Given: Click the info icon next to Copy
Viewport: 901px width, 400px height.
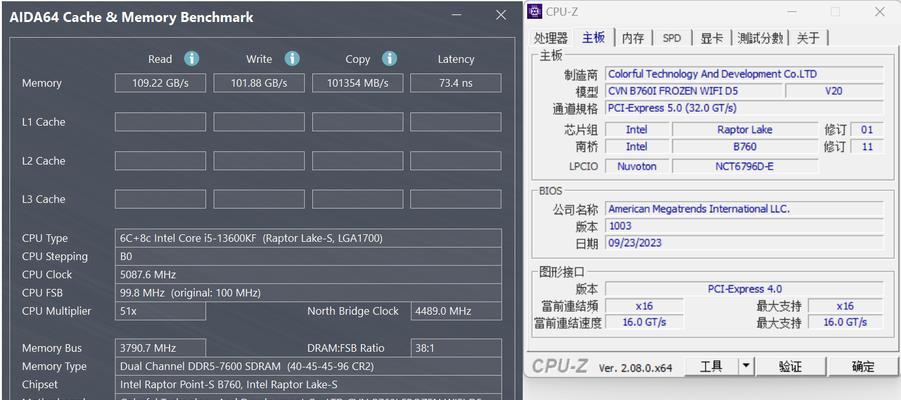Looking at the screenshot, I should 390,59.
